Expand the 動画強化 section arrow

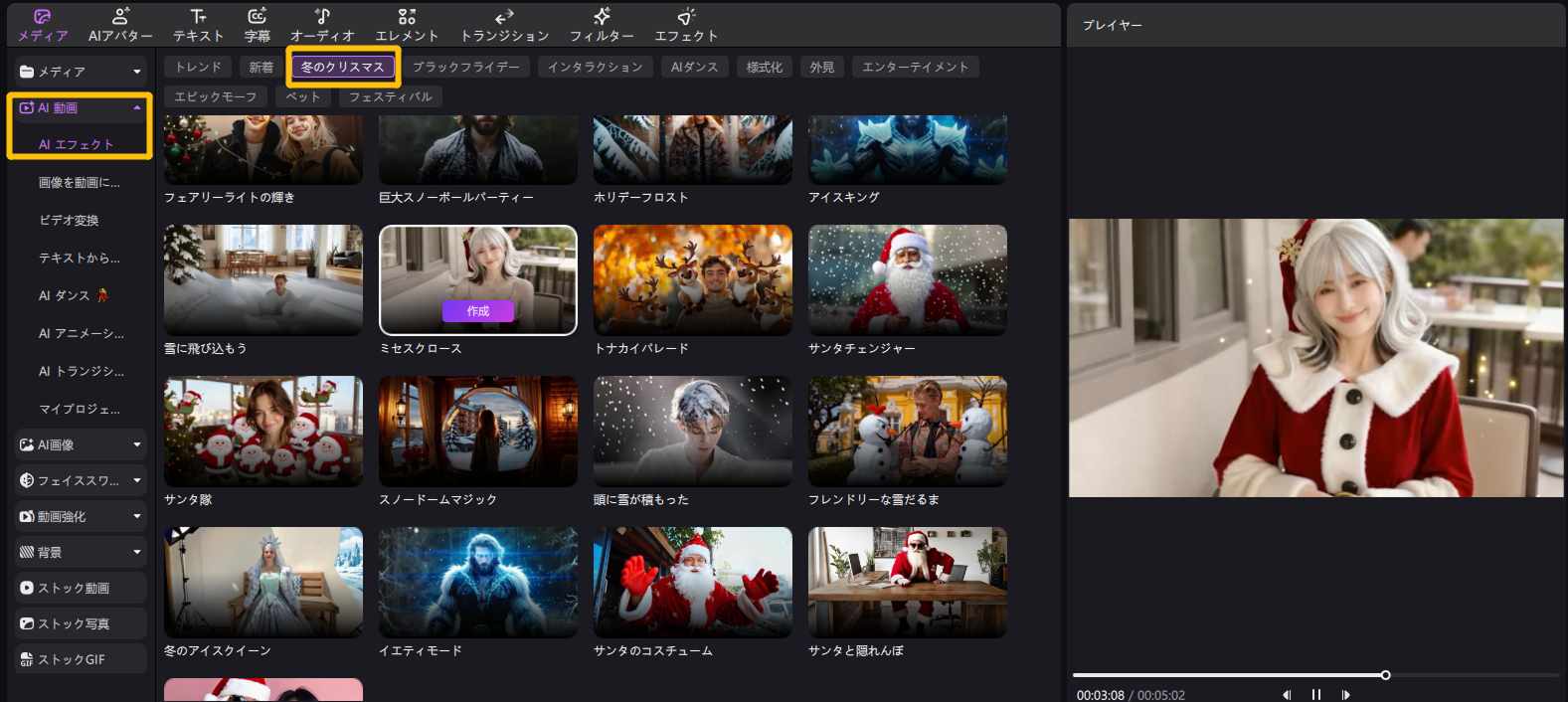(x=137, y=516)
